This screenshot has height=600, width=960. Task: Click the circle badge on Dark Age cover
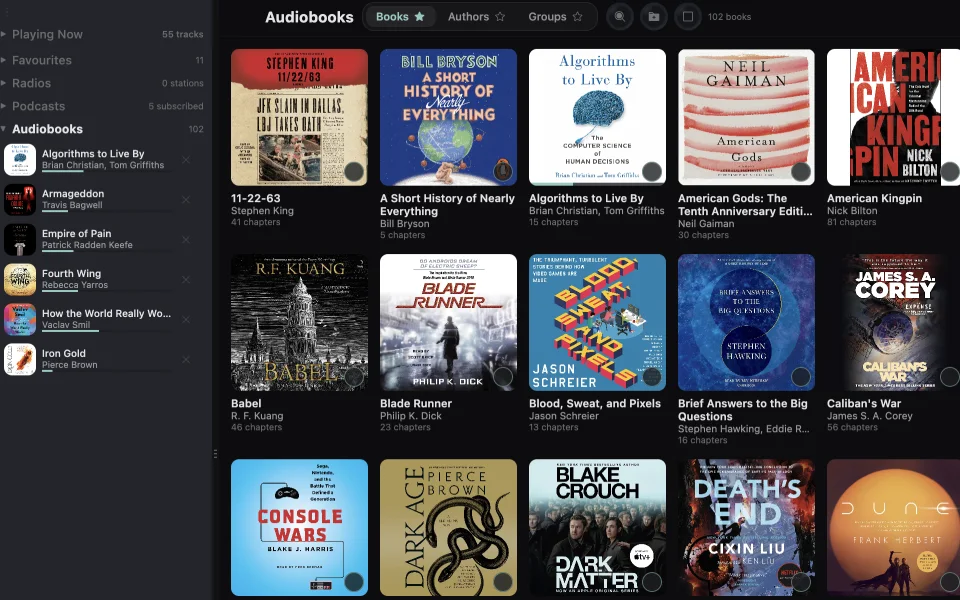click(x=503, y=582)
